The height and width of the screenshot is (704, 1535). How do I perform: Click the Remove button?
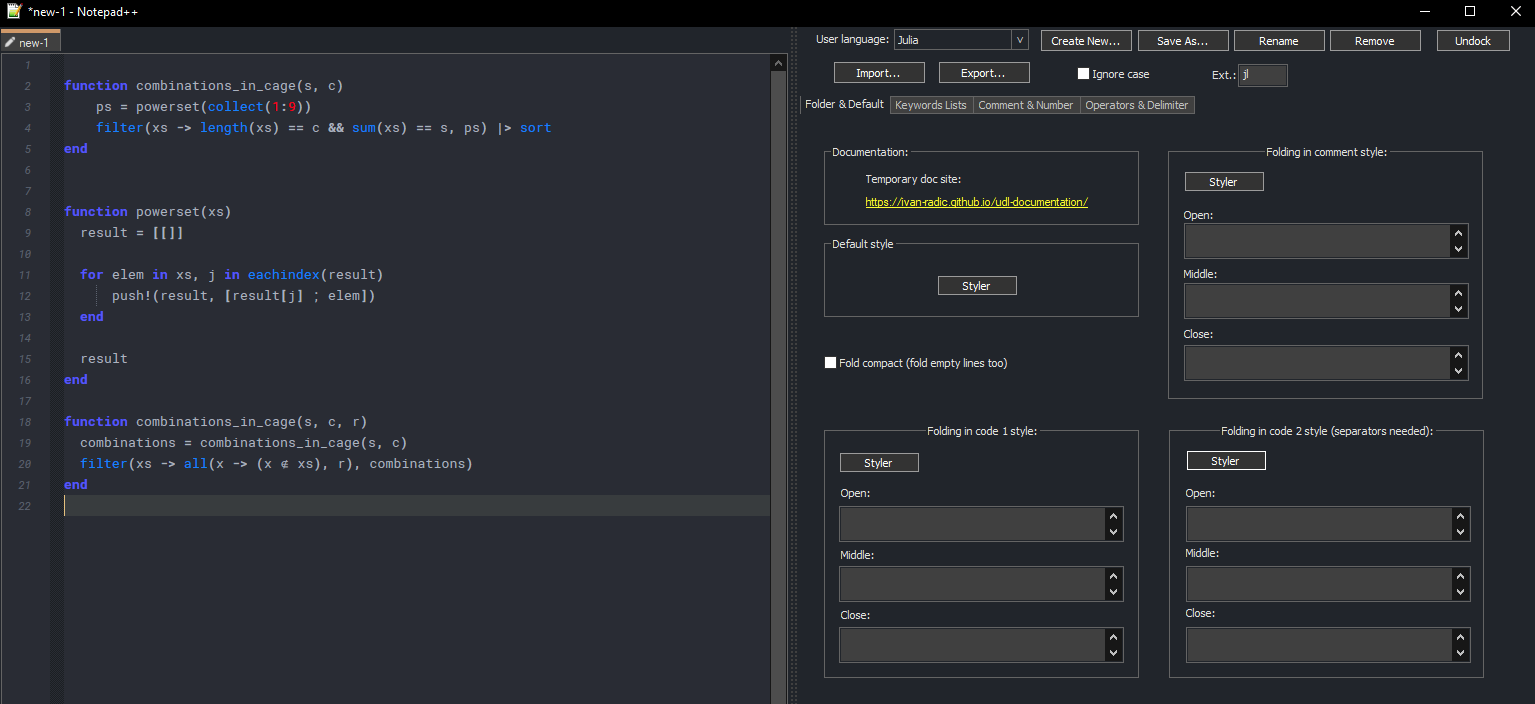1375,41
